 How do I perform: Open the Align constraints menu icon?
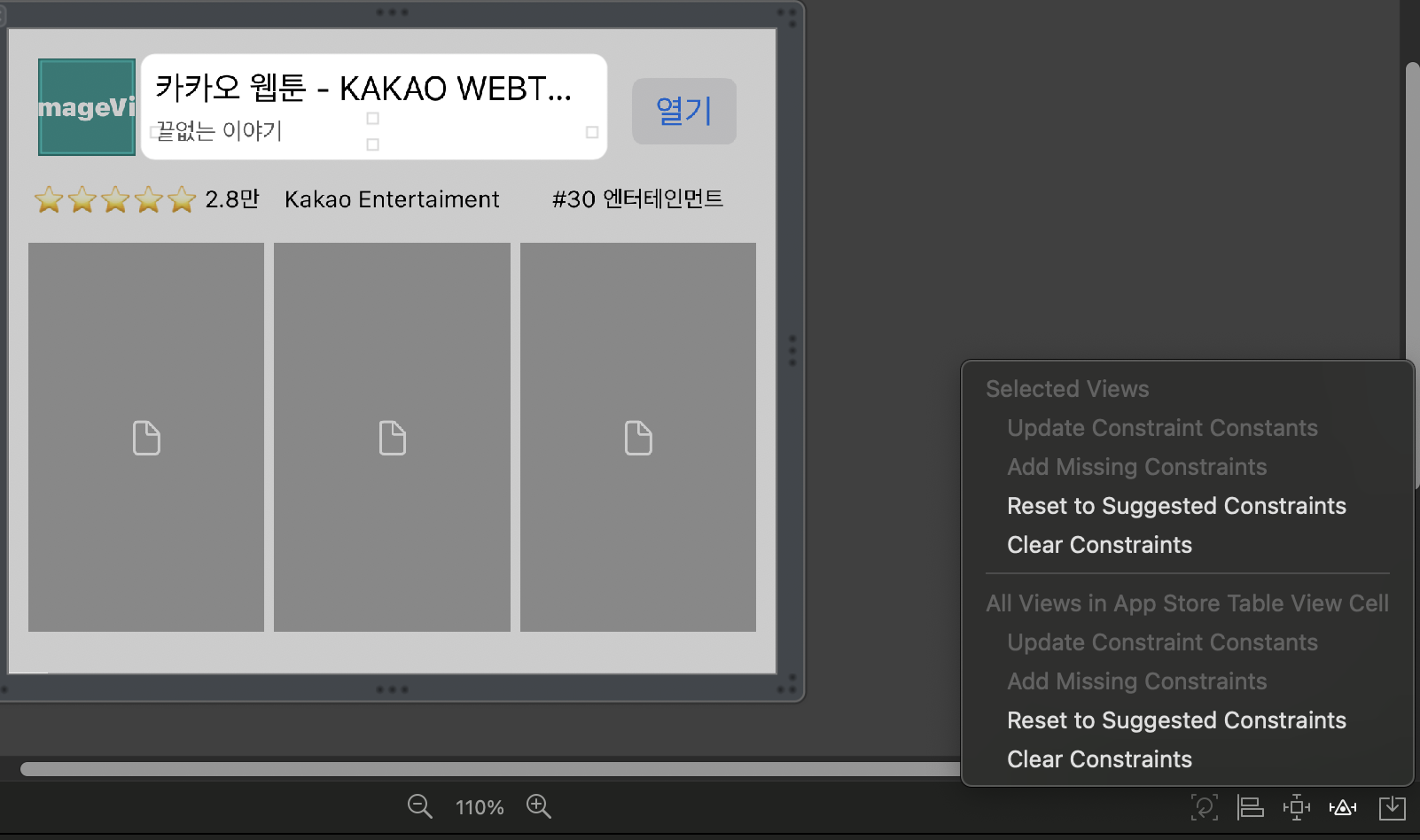(1250, 807)
